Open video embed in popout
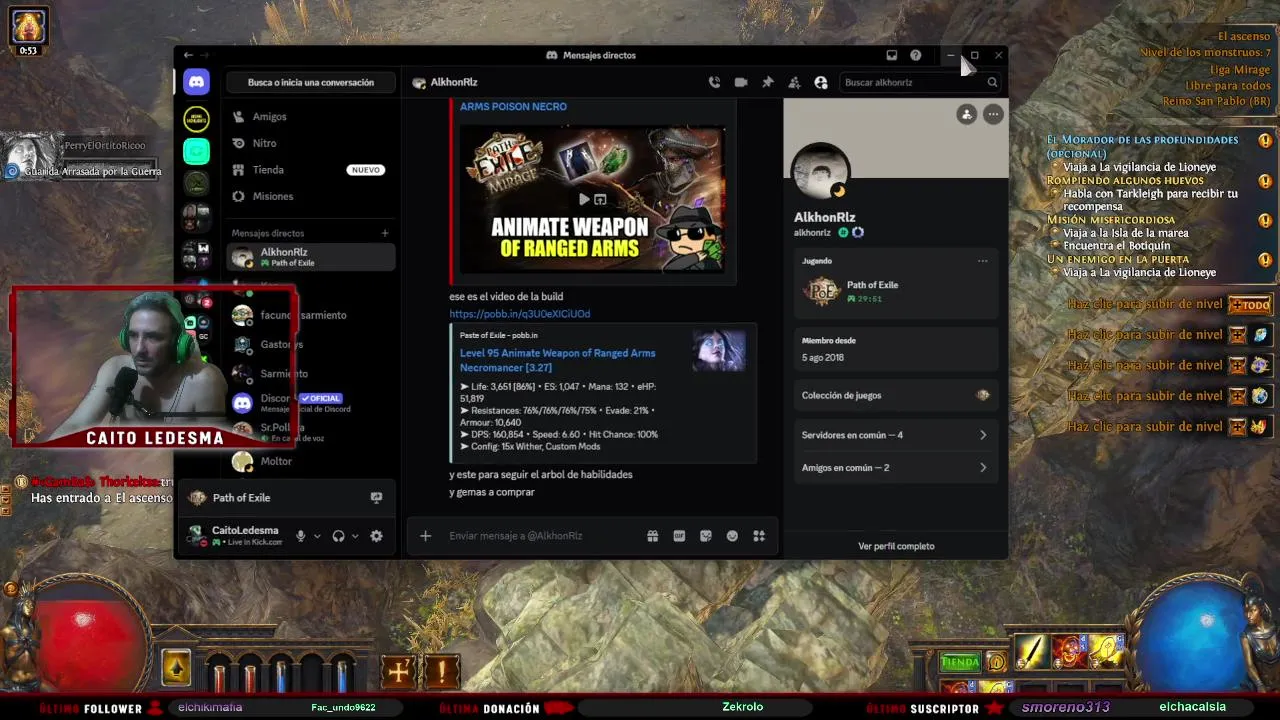Image resolution: width=1280 pixels, height=720 pixels. click(600, 199)
